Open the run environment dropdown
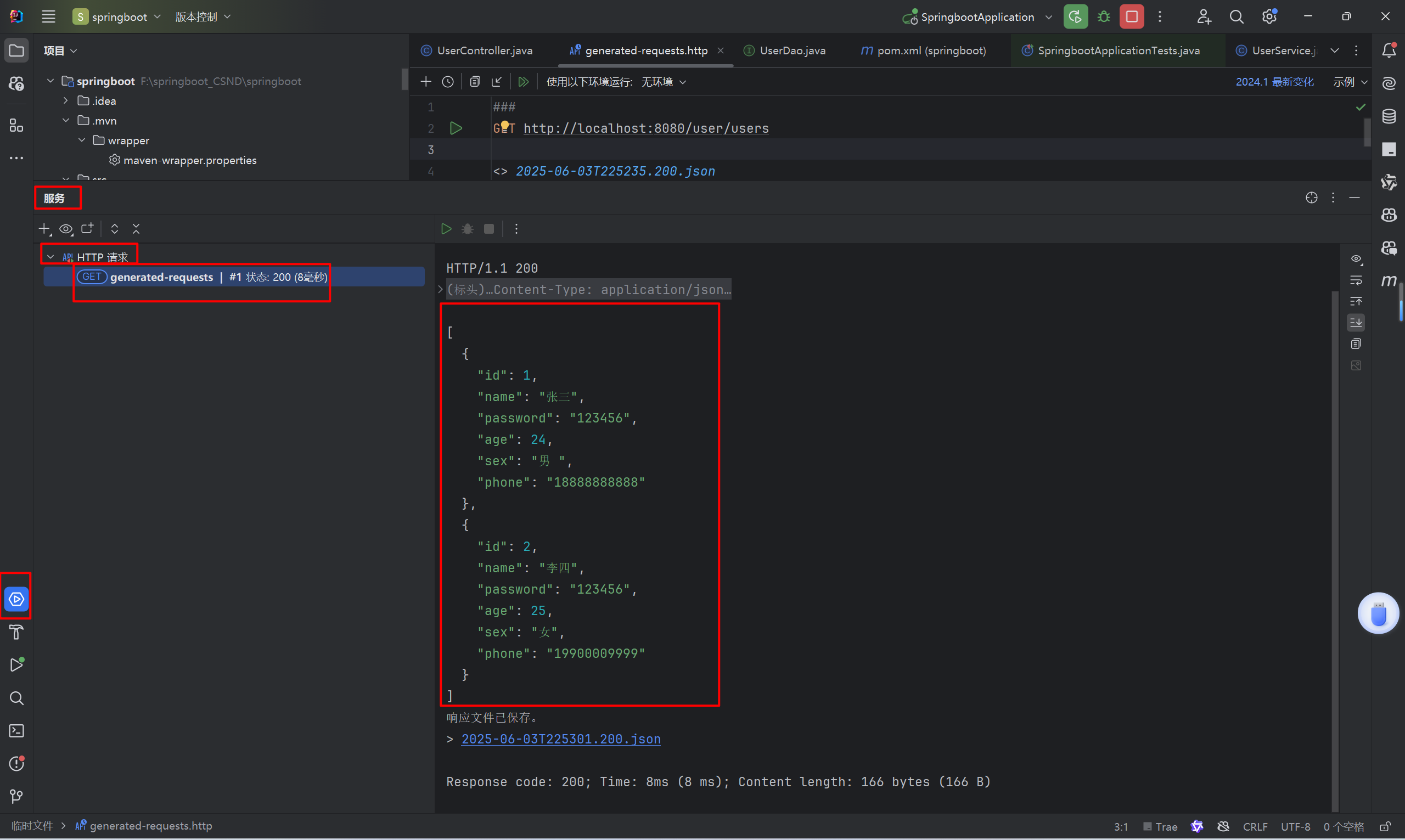 click(663, 82)
